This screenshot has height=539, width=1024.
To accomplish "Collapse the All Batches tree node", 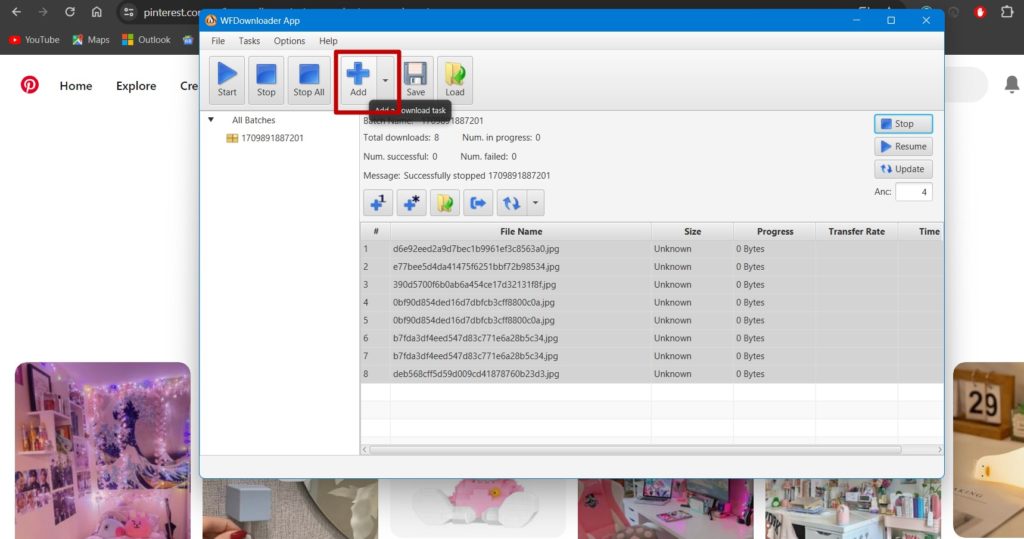I will 211,120.
